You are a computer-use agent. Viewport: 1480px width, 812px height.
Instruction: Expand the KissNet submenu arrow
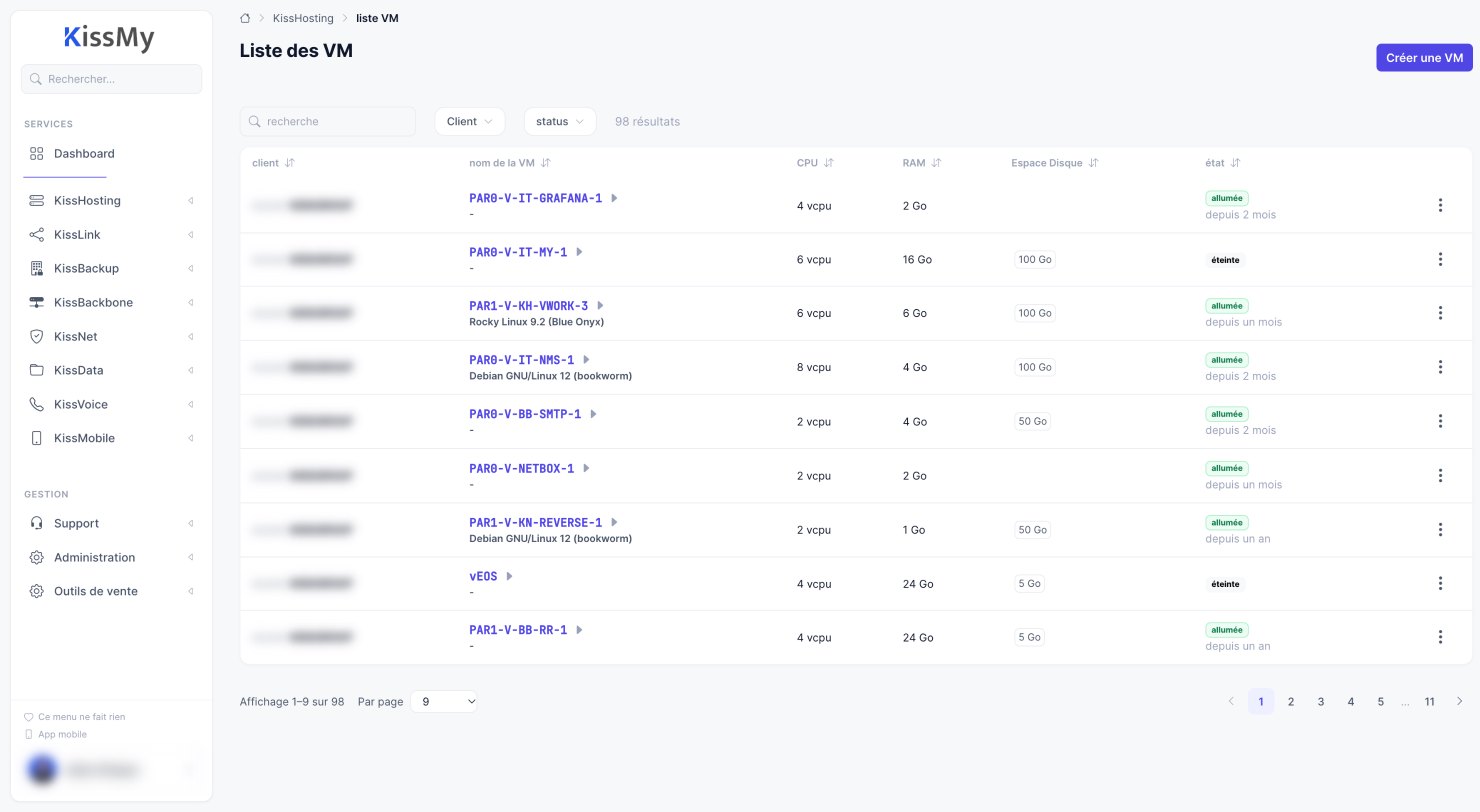[x=190, y=337]
